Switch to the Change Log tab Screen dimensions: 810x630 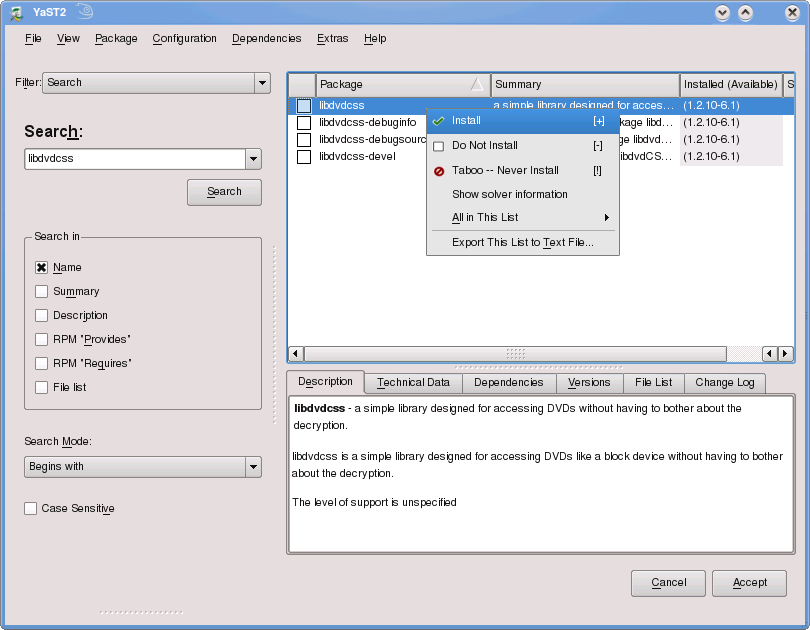[725, 383]
